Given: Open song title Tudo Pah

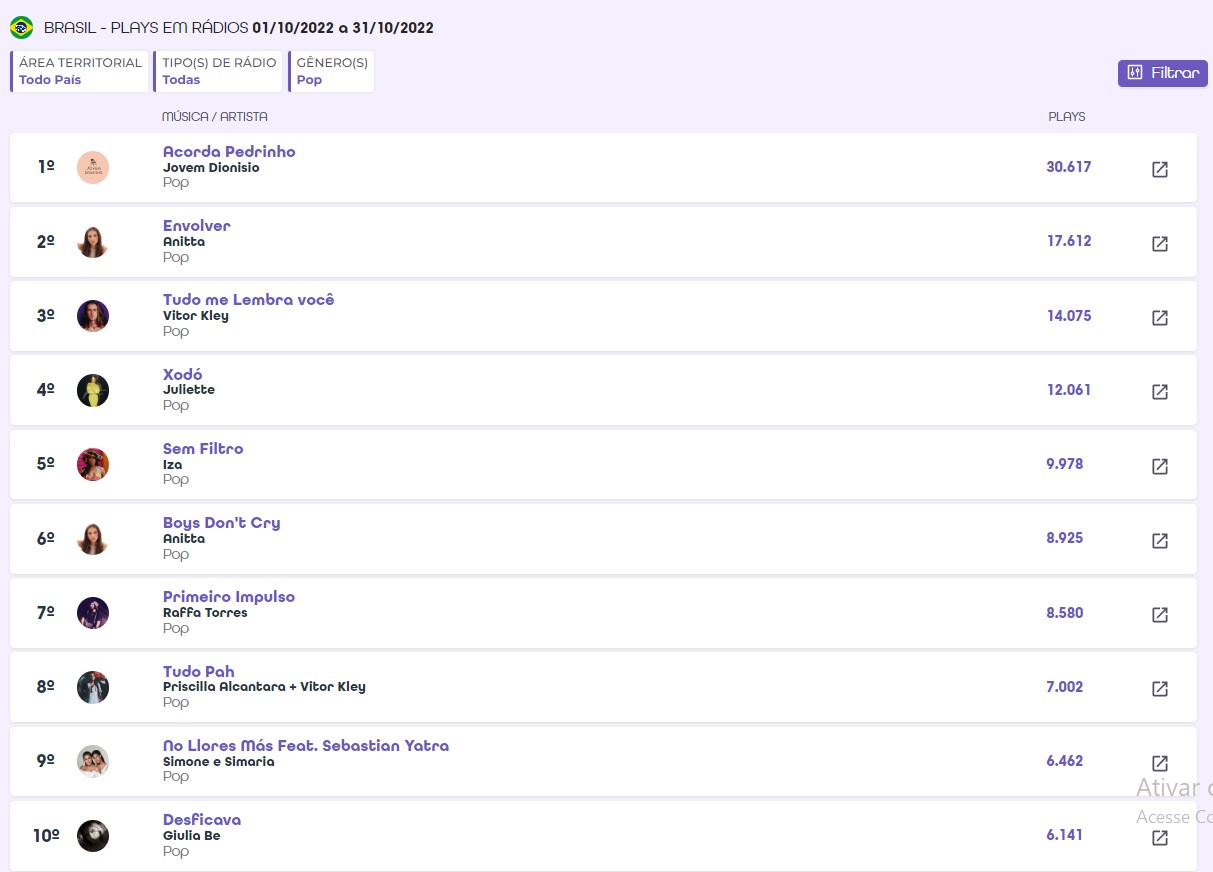Looking at the screenshot, I should click(199, 671).
